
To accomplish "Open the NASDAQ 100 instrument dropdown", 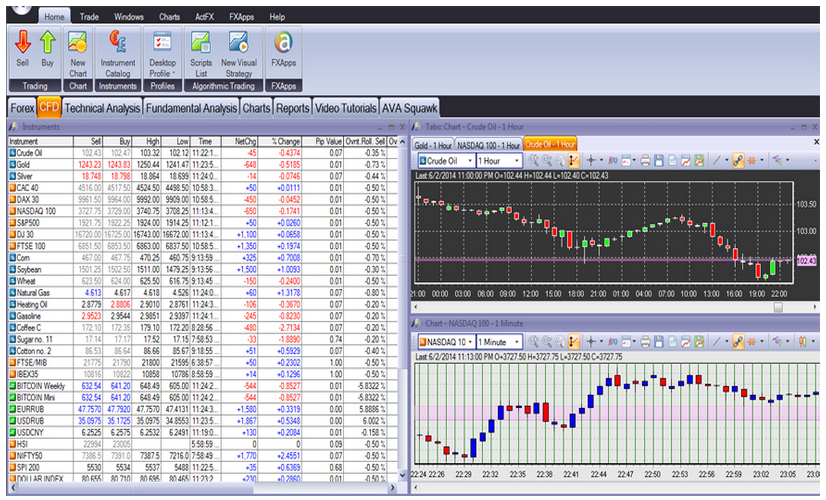I will point(470,342).
